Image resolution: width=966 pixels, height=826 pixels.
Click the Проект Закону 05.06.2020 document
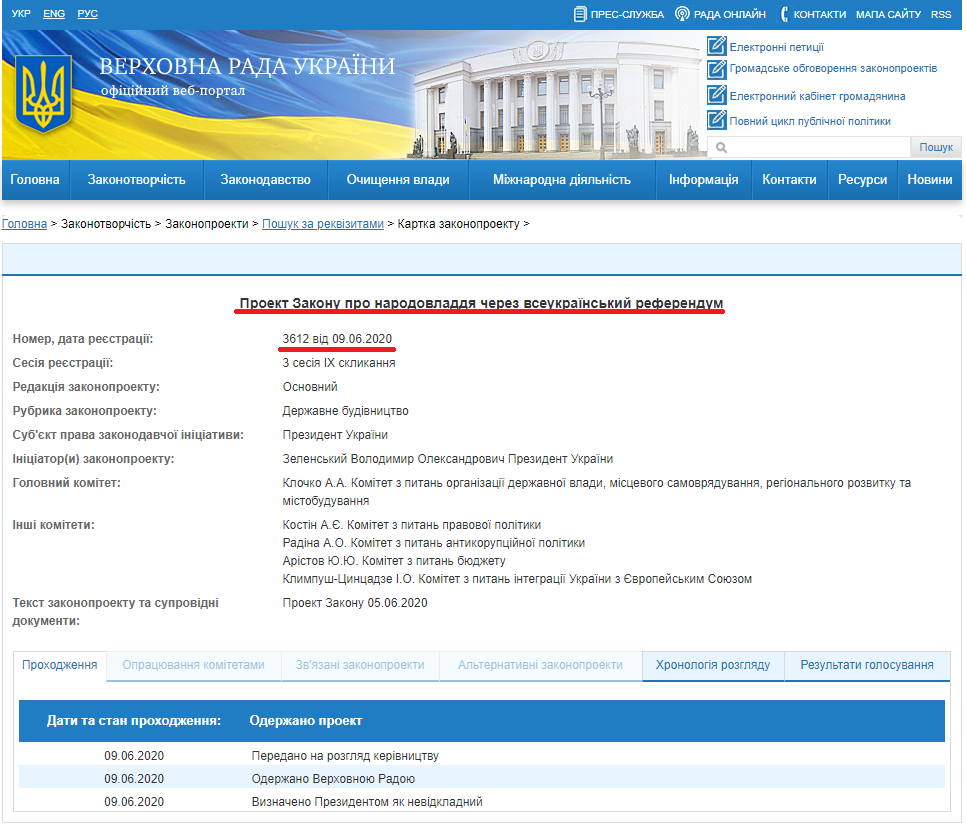[355, 603]
